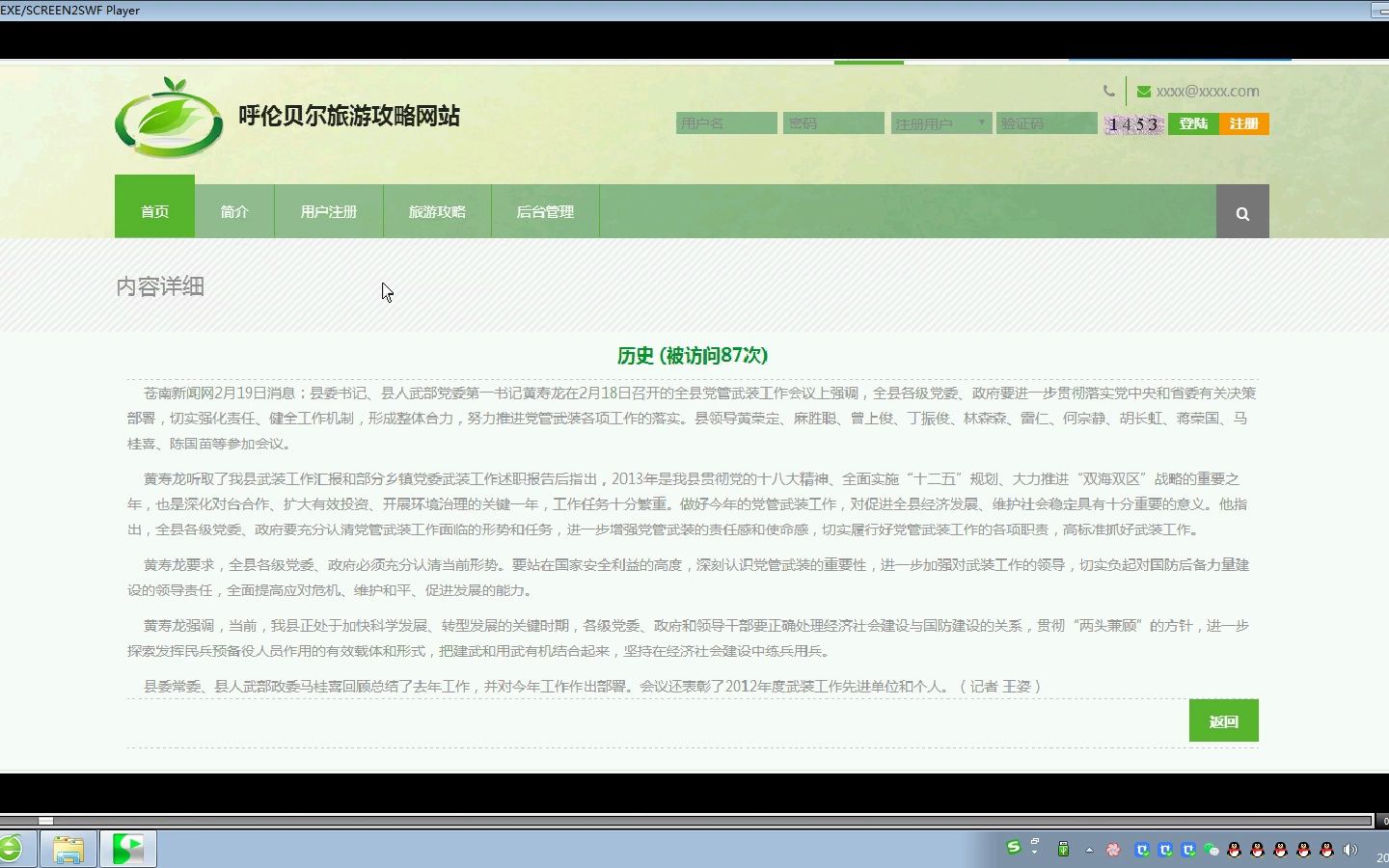
Task: Click the SCREEN2SWF player icon in taskbar
Action: point(128,849)
